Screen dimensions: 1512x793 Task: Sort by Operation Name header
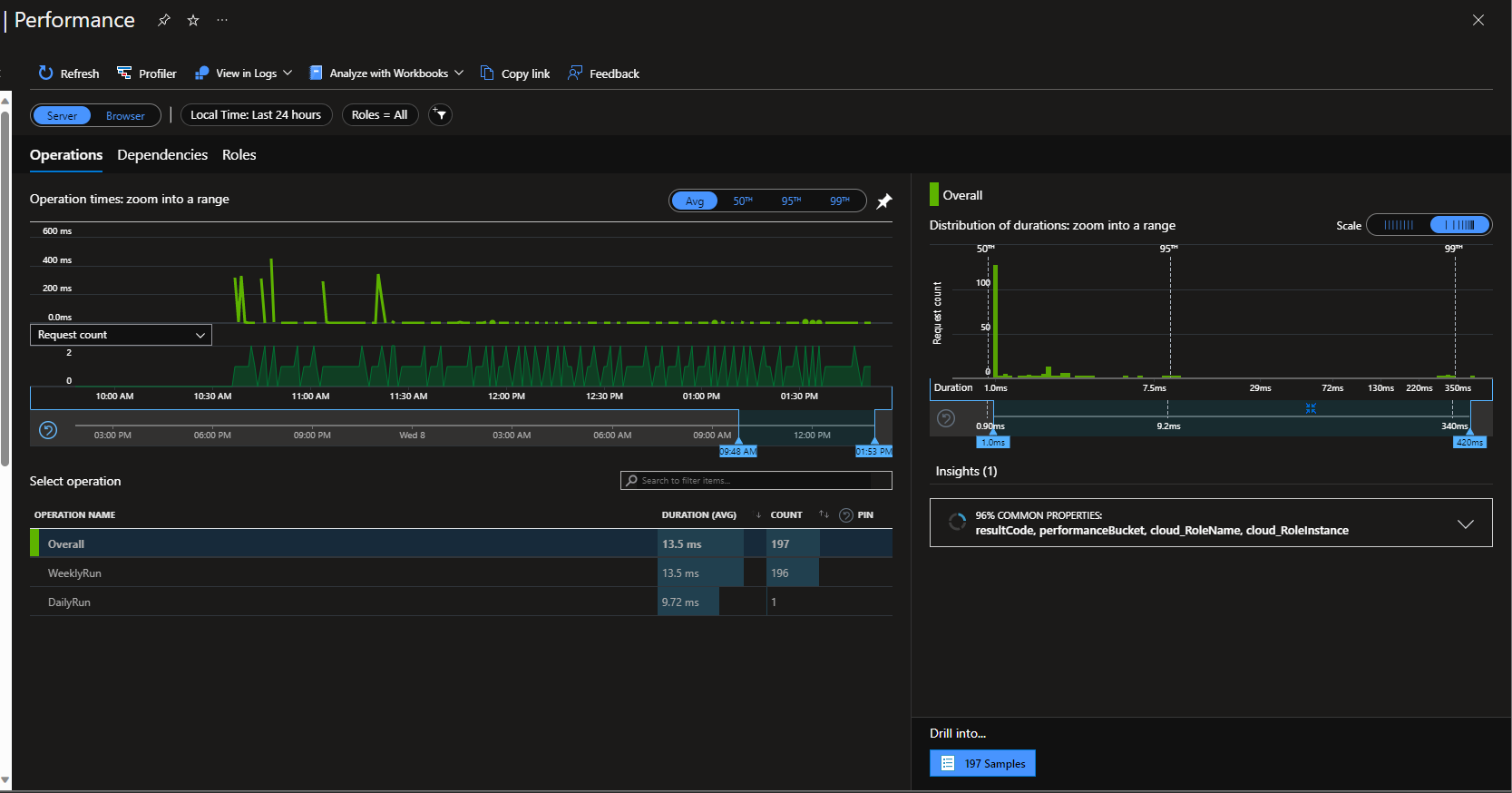tap(75, 515)
